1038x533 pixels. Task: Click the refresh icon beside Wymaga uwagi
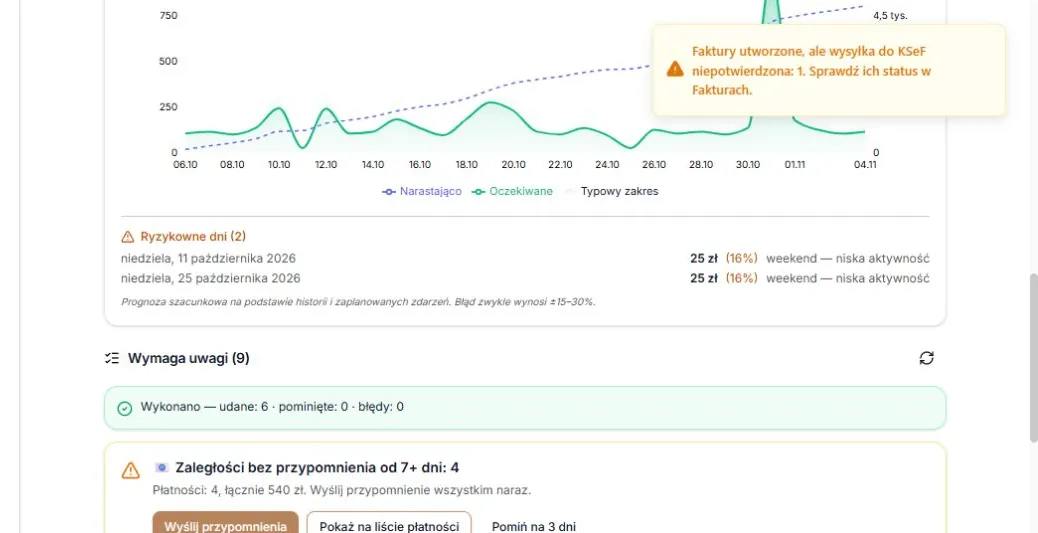(x=926, y=358)
